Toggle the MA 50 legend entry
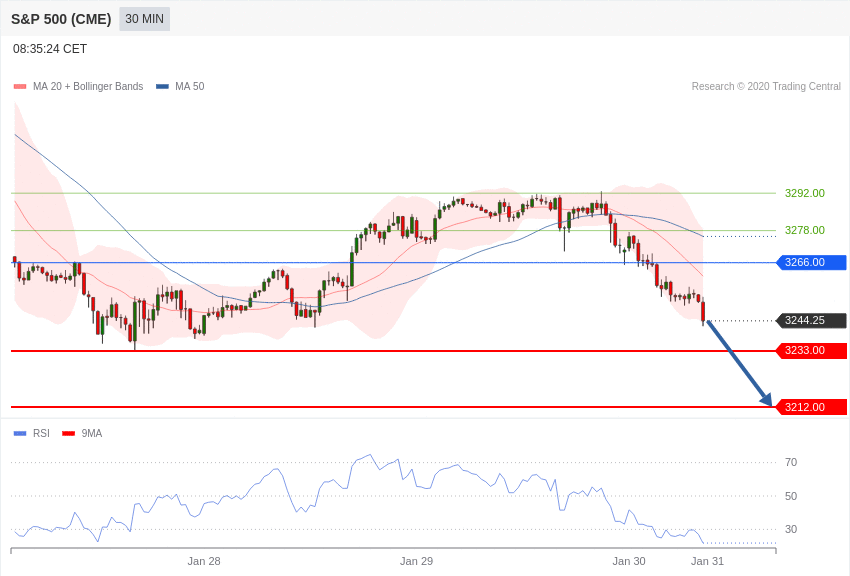The height and width of the screenshot is (576, 850). (x=180, y=86)
